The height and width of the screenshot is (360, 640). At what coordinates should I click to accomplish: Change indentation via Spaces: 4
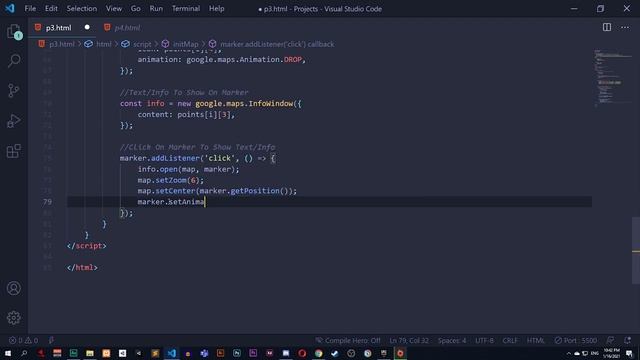point(452,340)
